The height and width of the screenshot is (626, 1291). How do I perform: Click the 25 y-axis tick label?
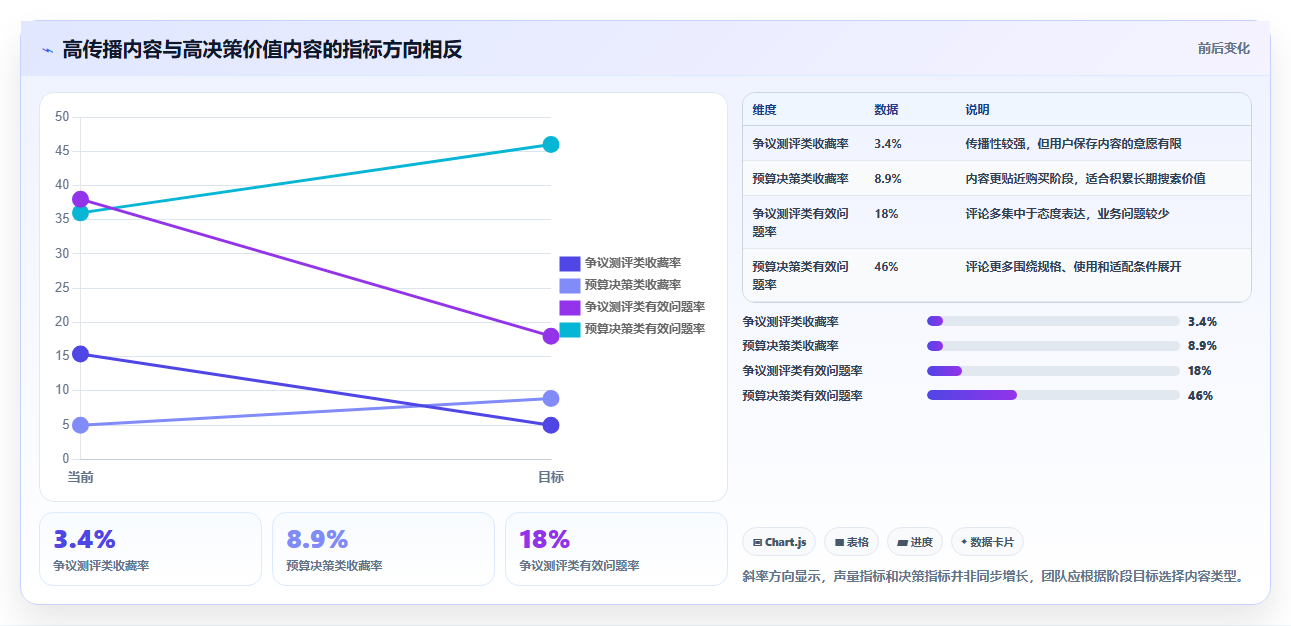62,288
